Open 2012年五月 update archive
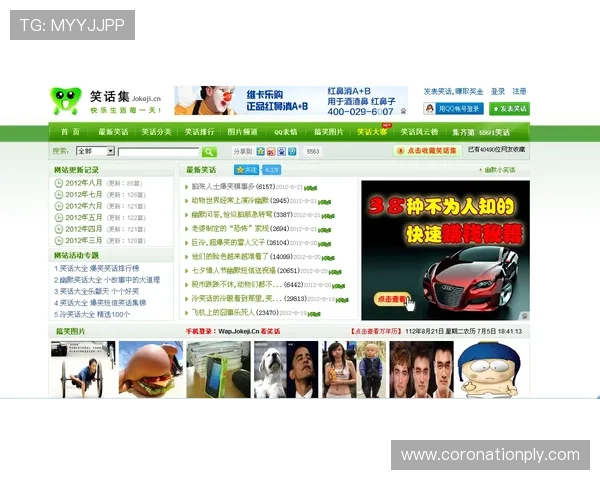This screenshot has height=480, width=600. pos(84,217)
